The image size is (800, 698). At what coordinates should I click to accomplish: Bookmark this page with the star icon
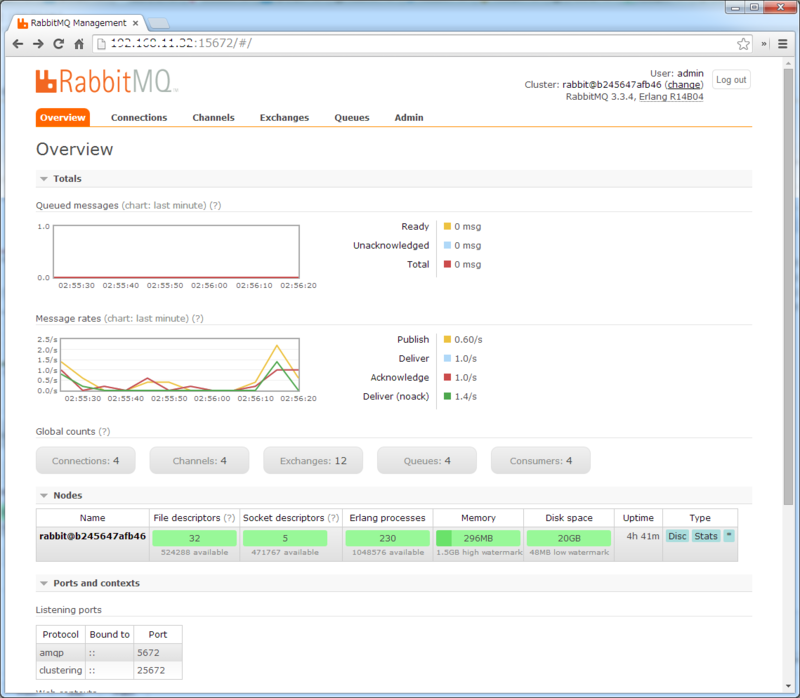click(x=743, y=44)
